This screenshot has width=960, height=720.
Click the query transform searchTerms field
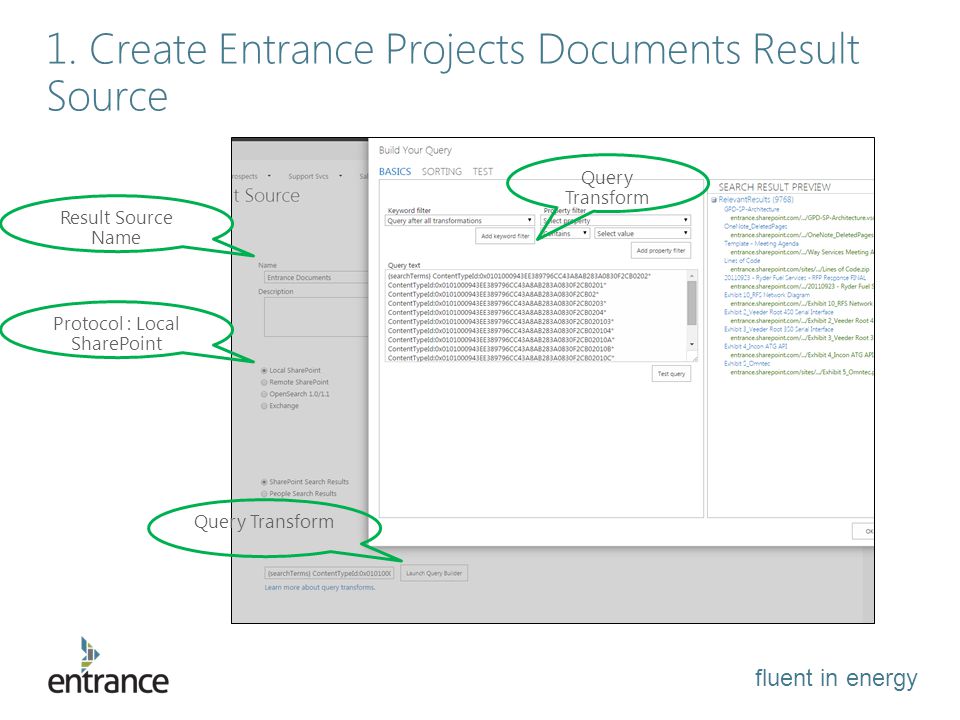click(329, 573)
